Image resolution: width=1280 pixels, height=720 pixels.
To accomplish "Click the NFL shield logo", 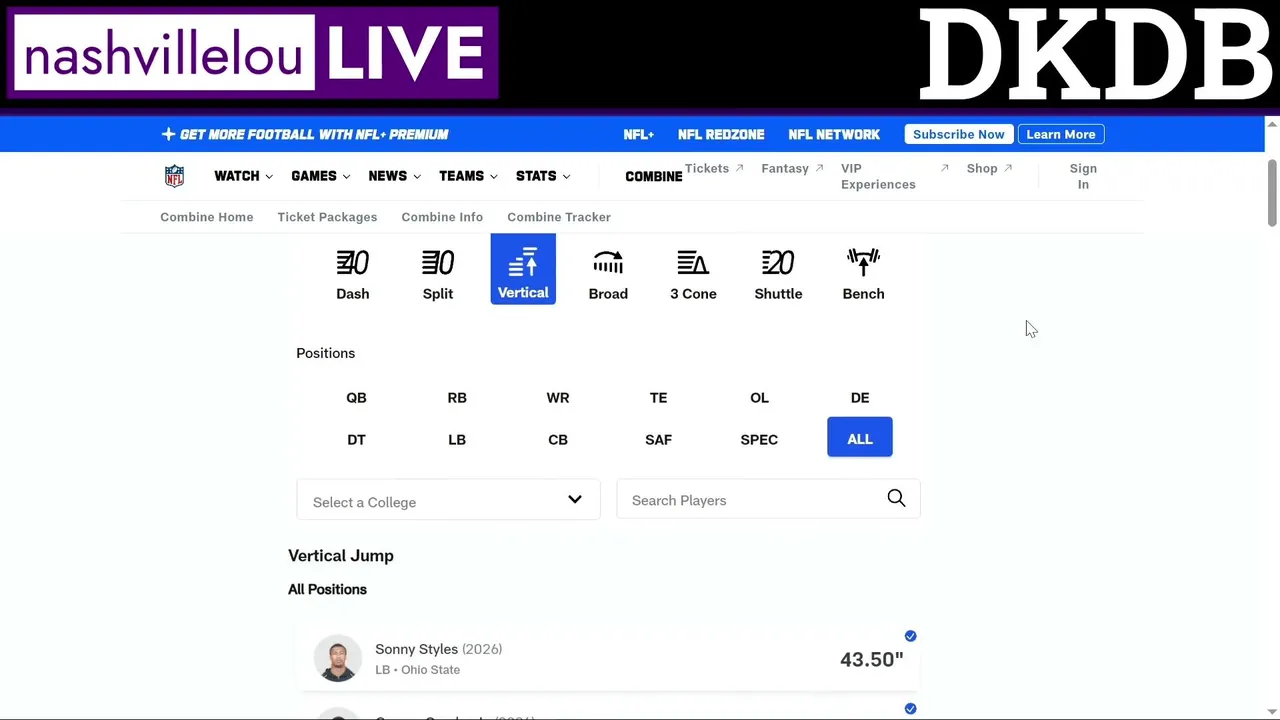I will pos(174,176).
